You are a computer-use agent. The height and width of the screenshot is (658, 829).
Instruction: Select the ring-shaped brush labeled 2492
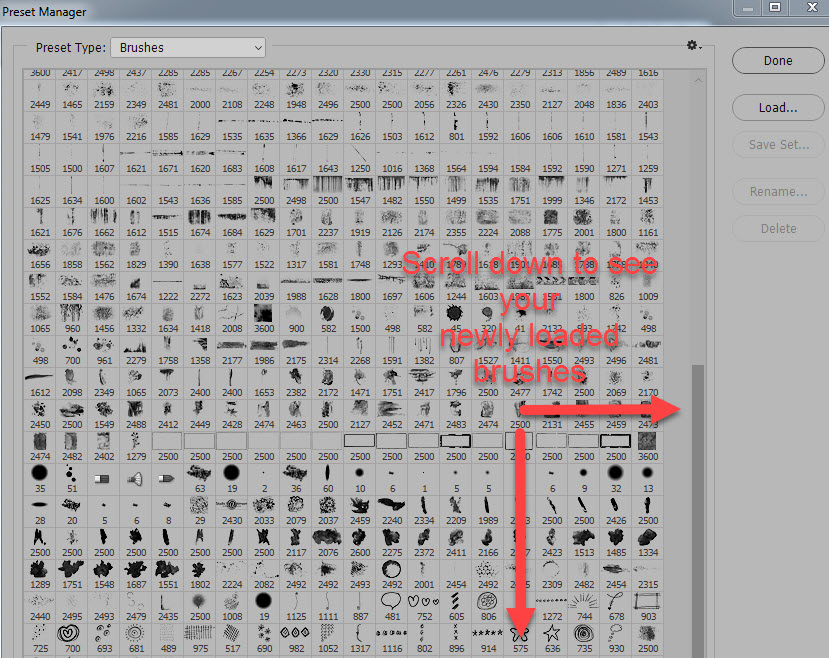[392, 575]
